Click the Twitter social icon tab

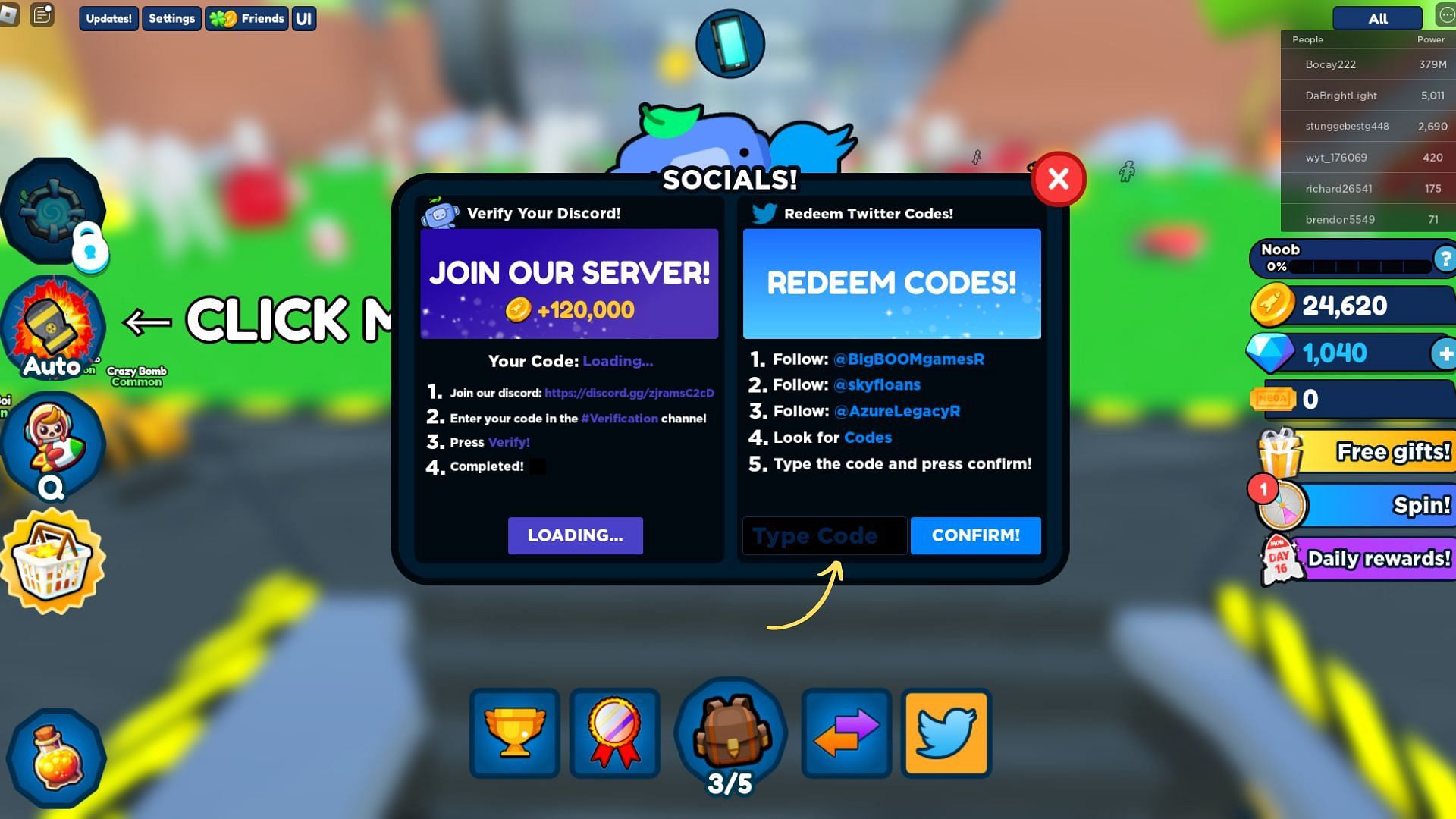point(944,733)
